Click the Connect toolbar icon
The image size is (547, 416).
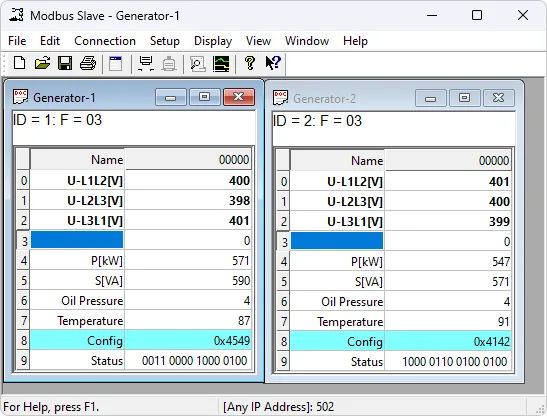point(146,64)
